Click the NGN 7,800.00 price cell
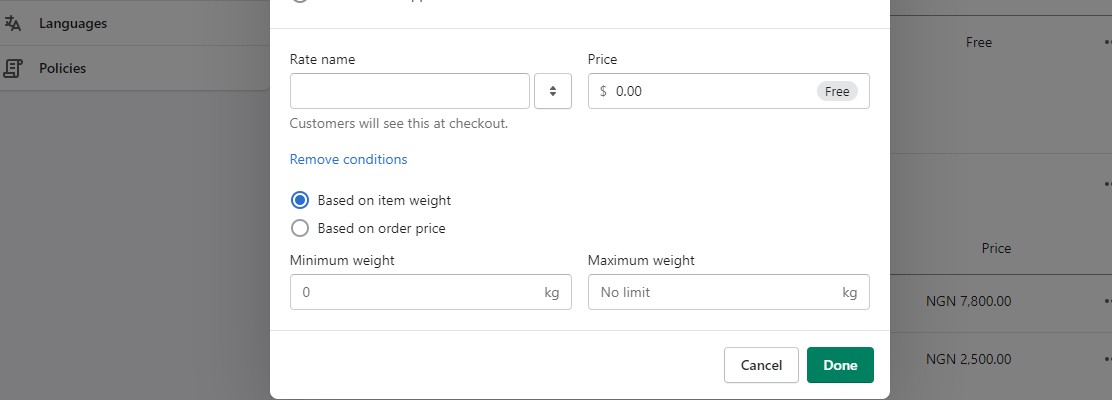Image resolution: width=1112 pixels, height=400 pixels. tap(968, 301)
